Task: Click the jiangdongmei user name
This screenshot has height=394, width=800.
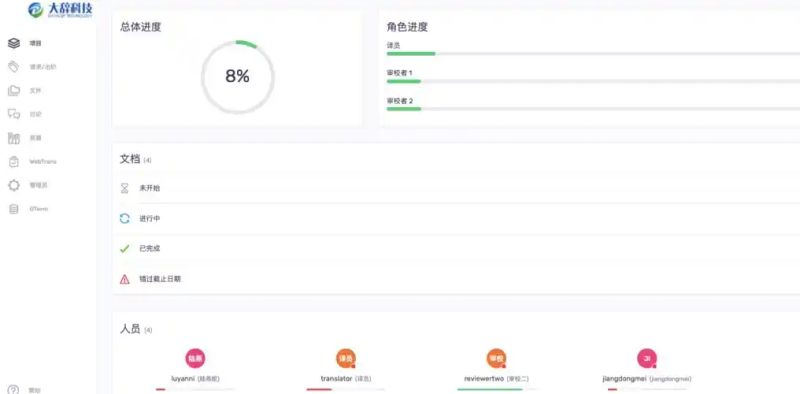Action: pyautogui.click(x=624, y=379)
